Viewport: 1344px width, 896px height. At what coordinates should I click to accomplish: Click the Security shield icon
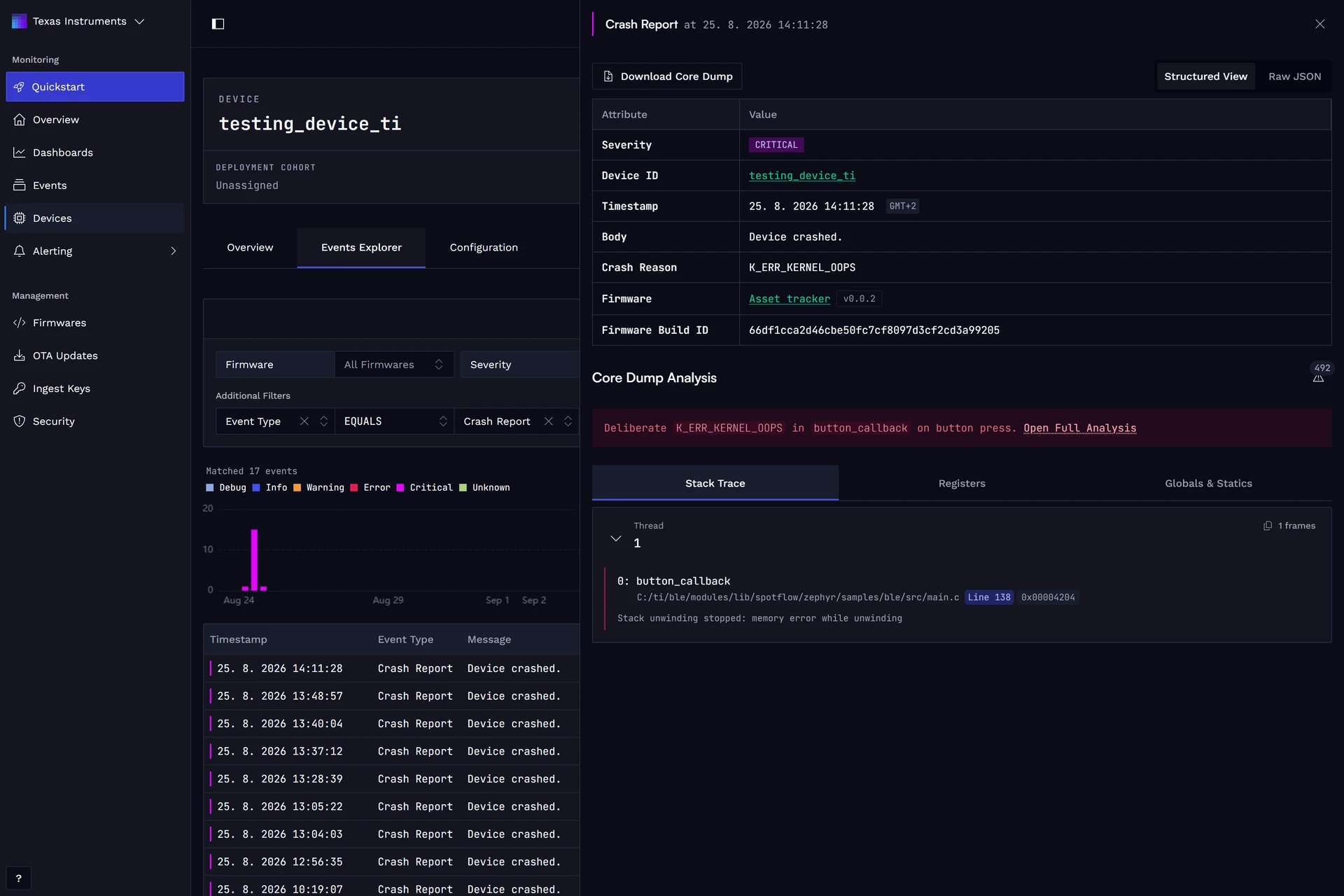(19, 421)
